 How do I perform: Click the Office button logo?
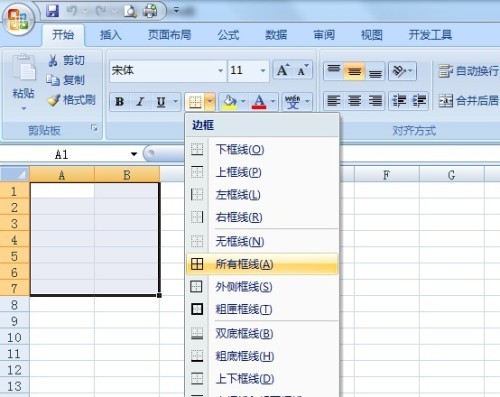(18, 20)
